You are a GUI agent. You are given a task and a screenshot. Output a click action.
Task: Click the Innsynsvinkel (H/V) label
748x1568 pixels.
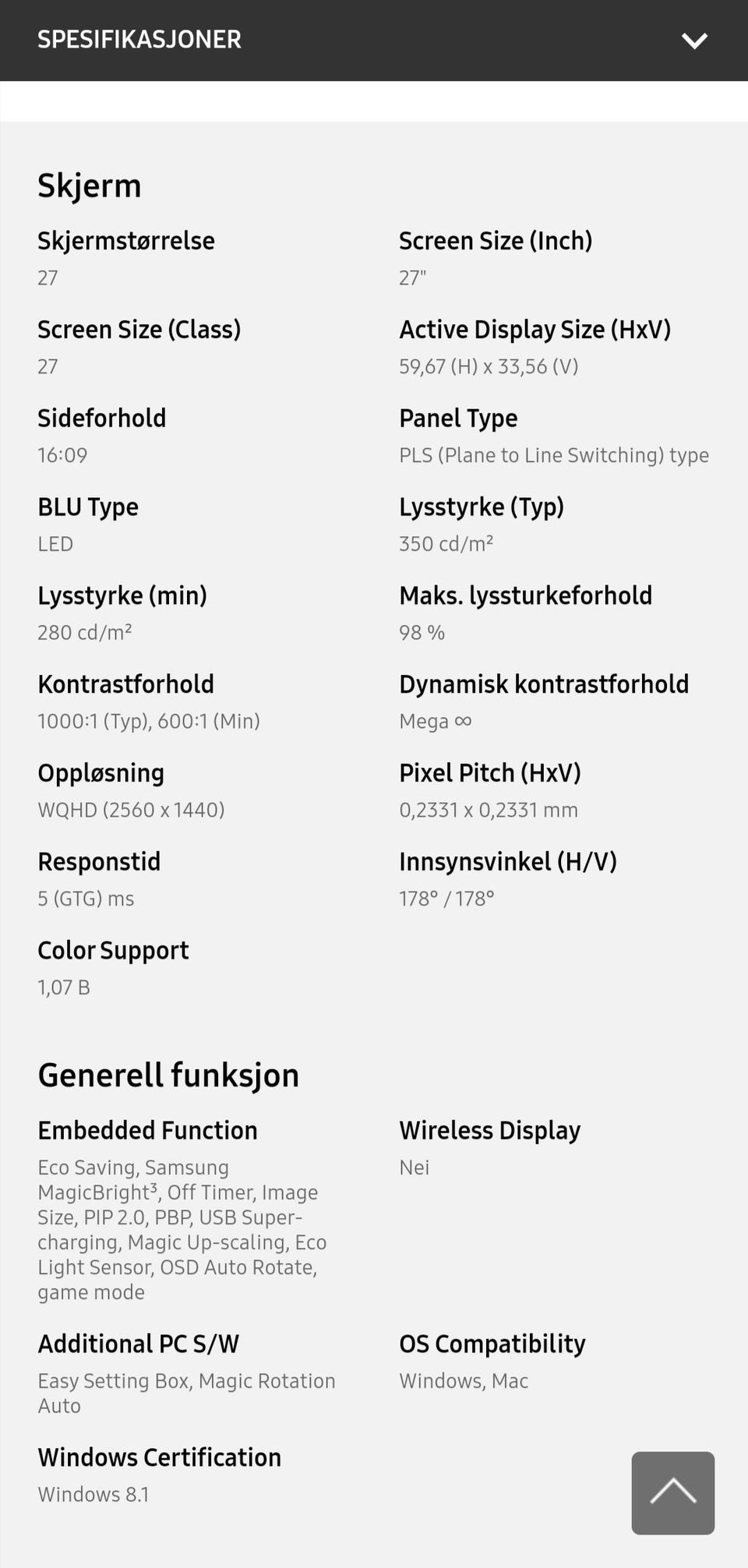(x=507, y=862)
